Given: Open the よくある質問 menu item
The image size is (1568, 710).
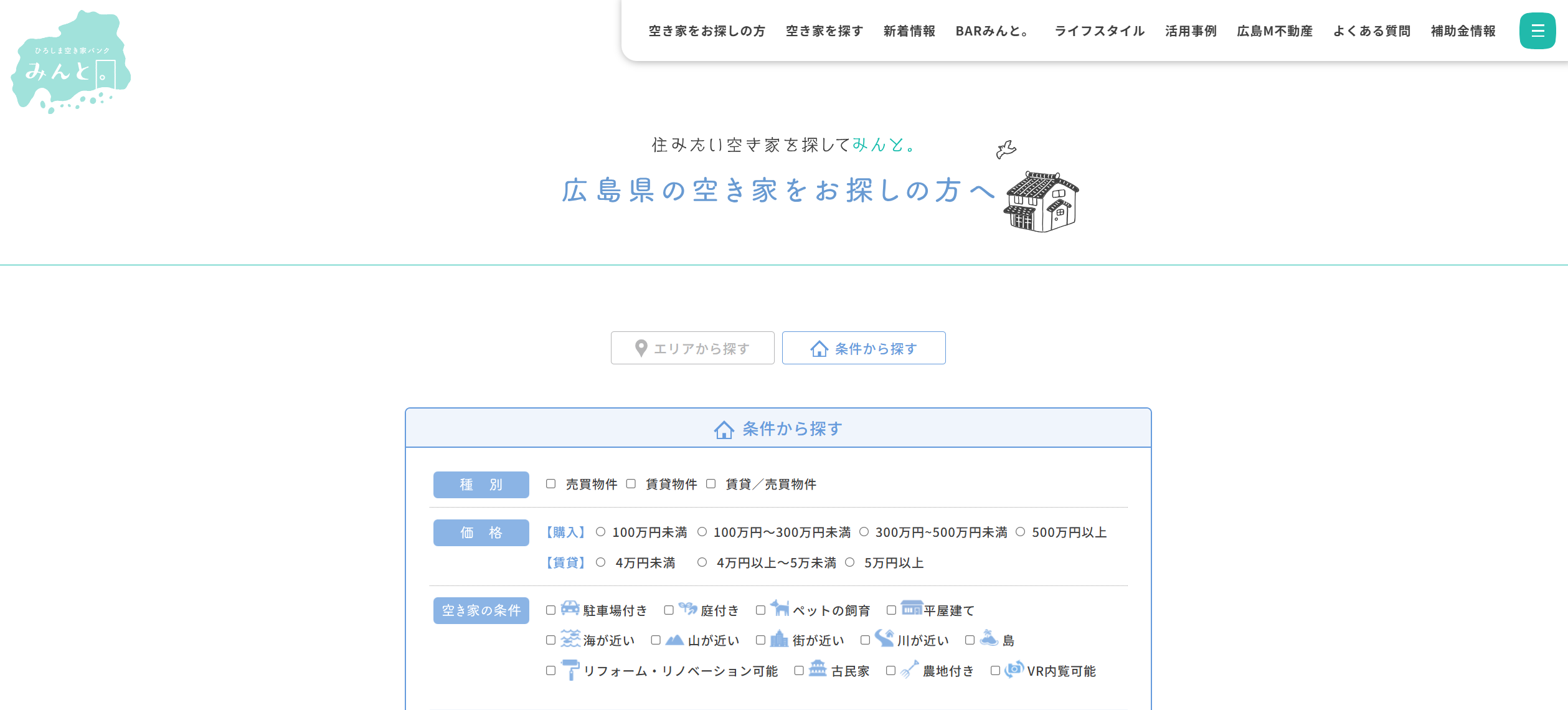Looking at the screenshot, I should pyautogui.click(x=1371, y=31).
